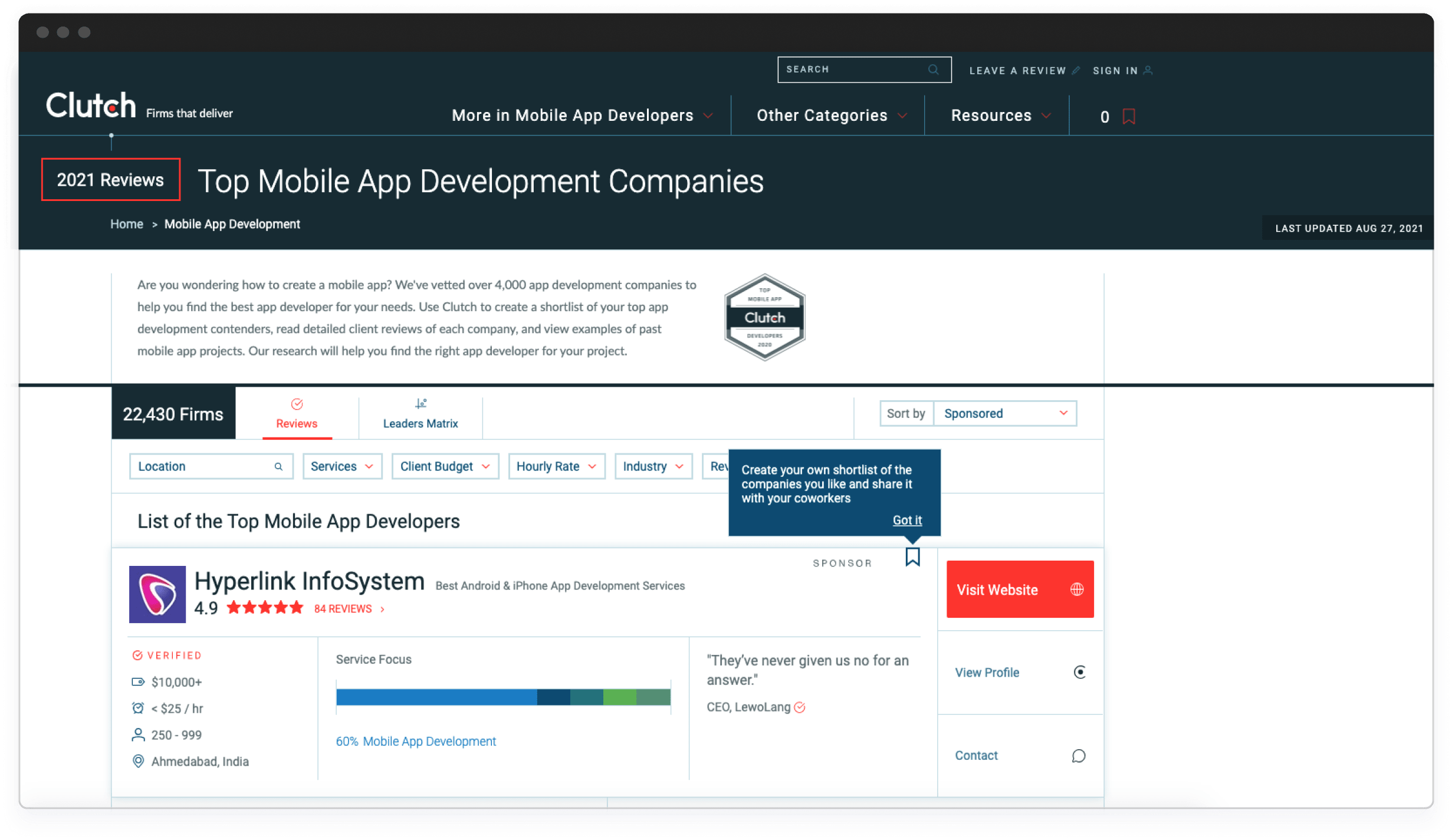The height and width of the screenshot is (840, 1452).
Task: Click the Contact button
Action: tap(1020, 756)
